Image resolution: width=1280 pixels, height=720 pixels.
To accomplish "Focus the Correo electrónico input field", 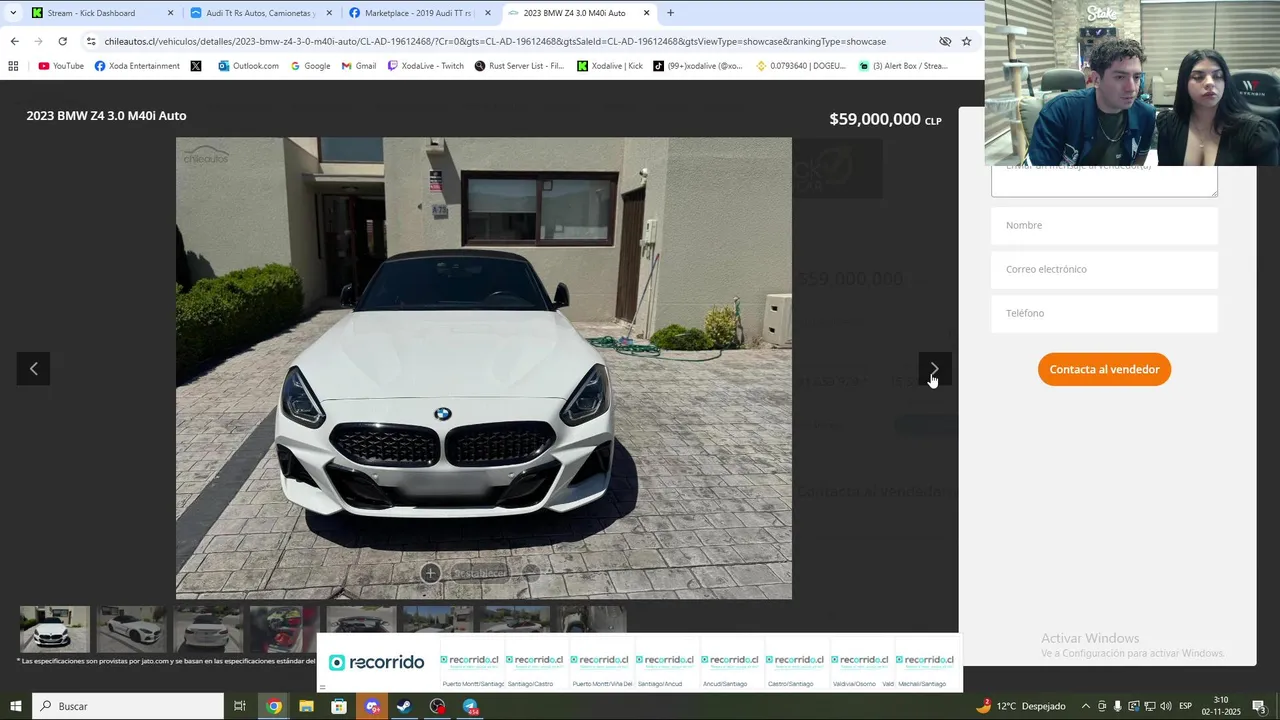I will [x=1104, y=269].
